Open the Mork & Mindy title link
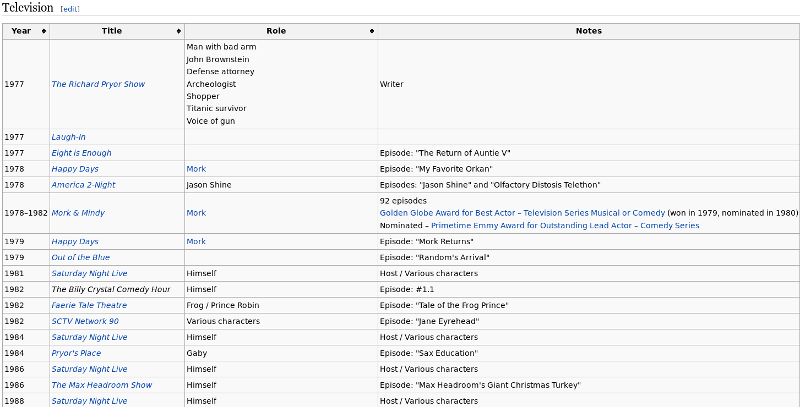800x407 pixels. coord(78,213)
